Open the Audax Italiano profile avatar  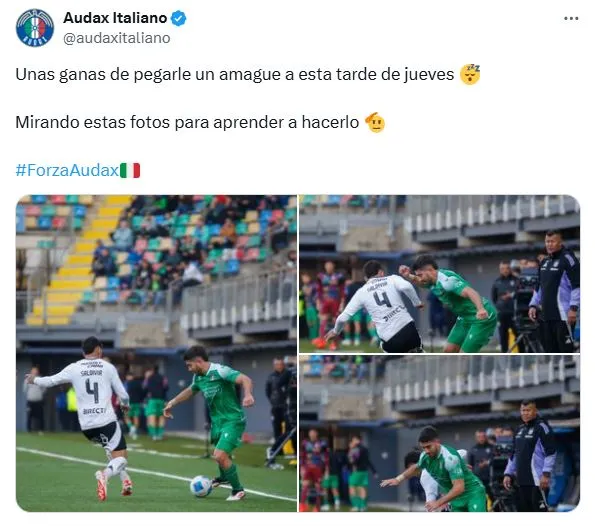point(35,28)
